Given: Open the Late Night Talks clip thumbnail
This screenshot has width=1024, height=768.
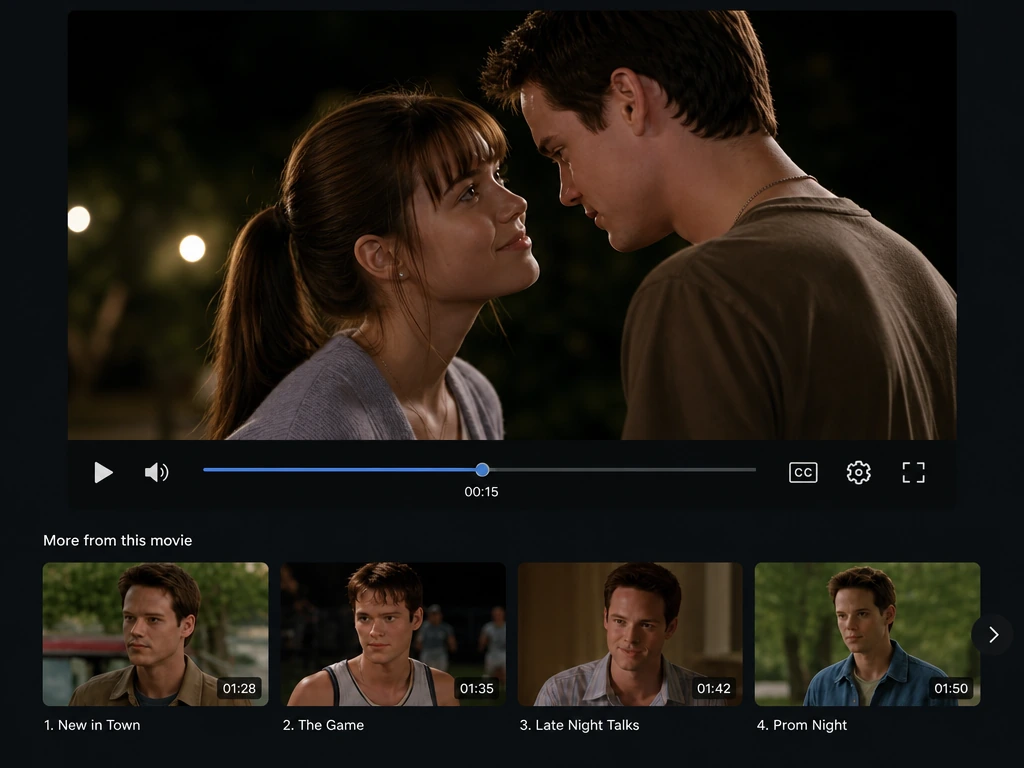Looking at the screenshot, I should click(630, 634).
